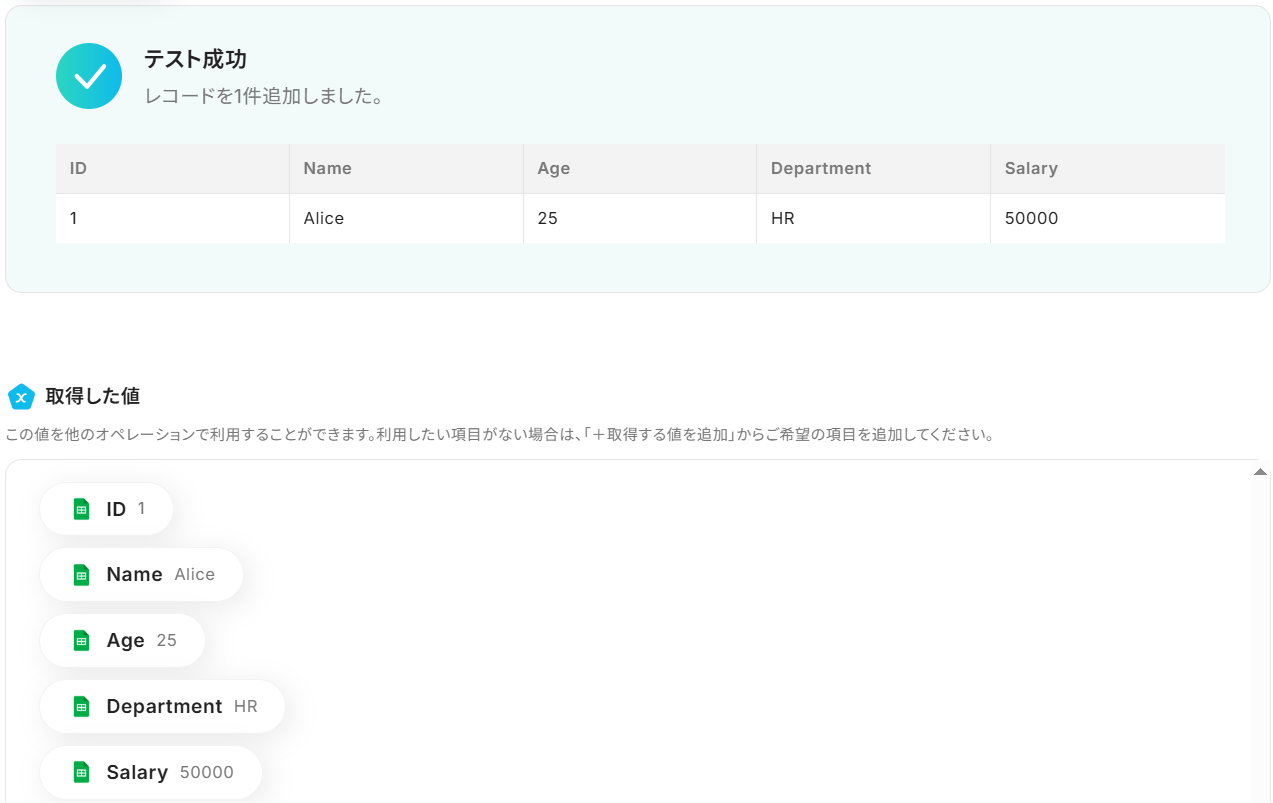The width and height of the screenshot is (1273, 803).
Task: Click the レコードを1件追加しました message
Action: (264, 97)
